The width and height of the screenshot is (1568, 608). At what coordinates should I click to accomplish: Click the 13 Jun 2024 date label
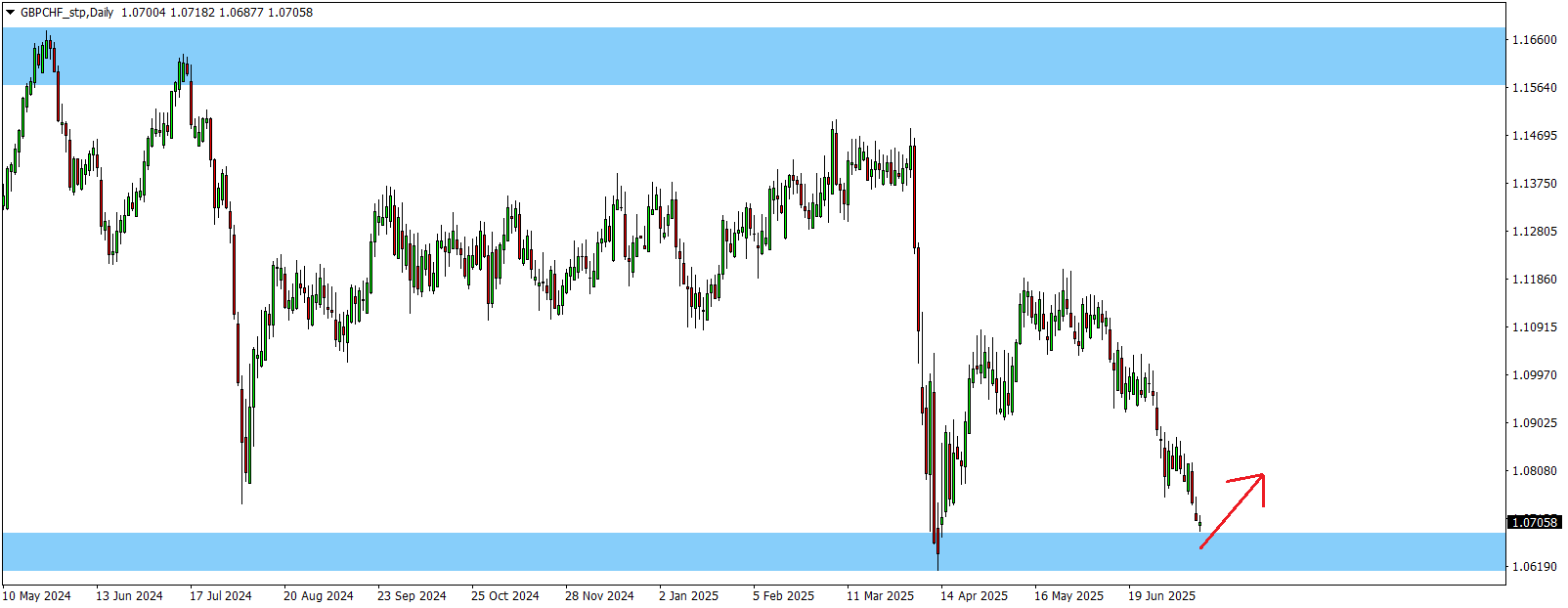129,595
